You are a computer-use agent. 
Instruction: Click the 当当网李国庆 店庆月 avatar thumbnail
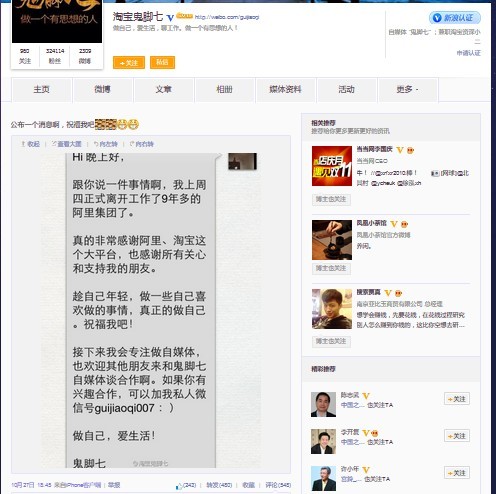point(332,166)
